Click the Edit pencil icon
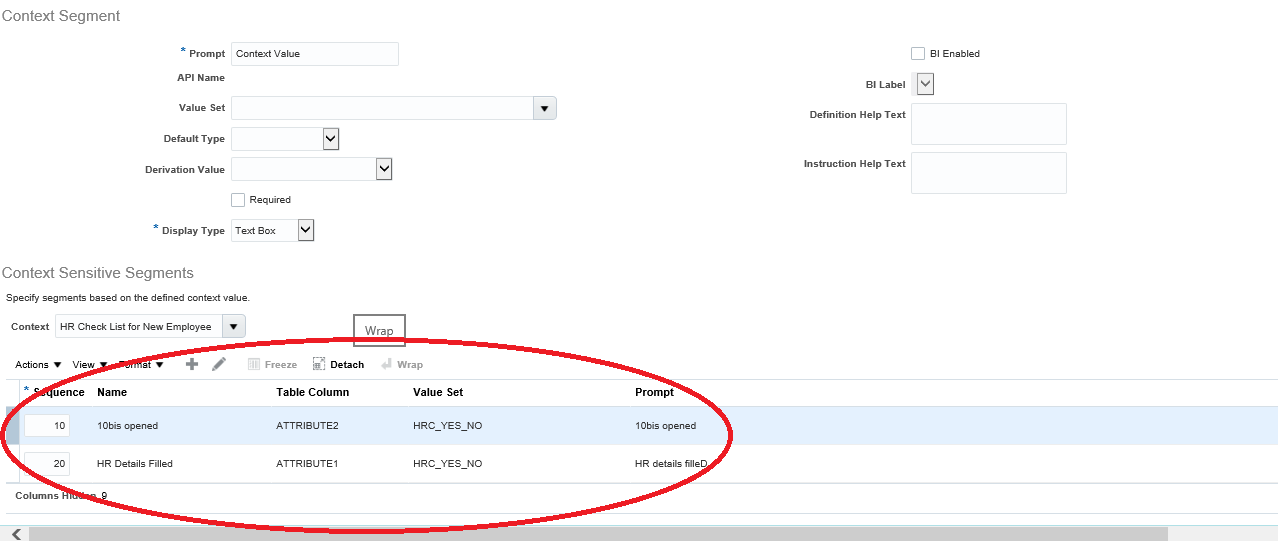Screen dimensions: 1278x541 pyautogui.click(x=219, y=364)
